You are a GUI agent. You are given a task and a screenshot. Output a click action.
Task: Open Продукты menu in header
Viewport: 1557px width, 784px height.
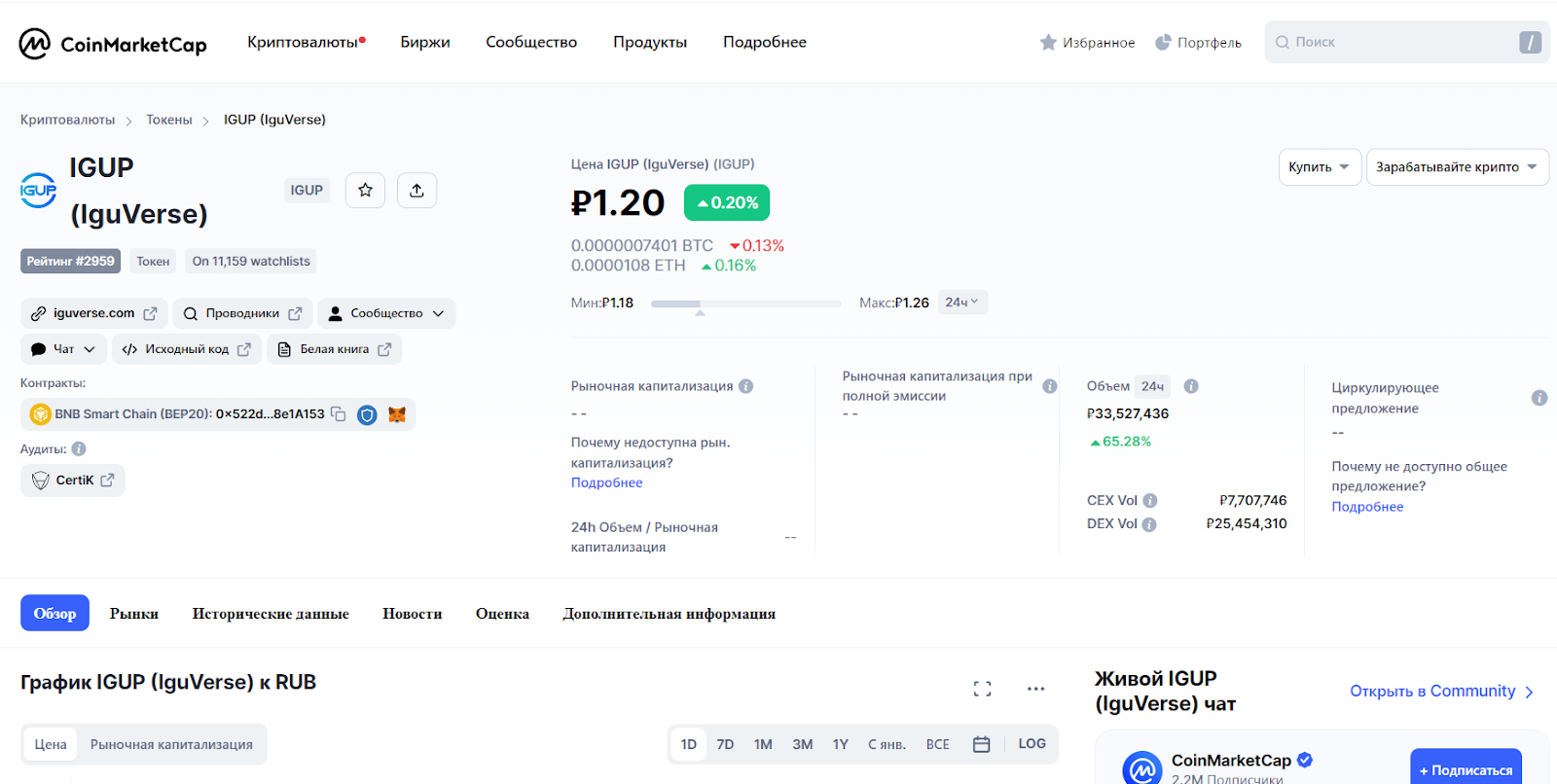point(650,43)
